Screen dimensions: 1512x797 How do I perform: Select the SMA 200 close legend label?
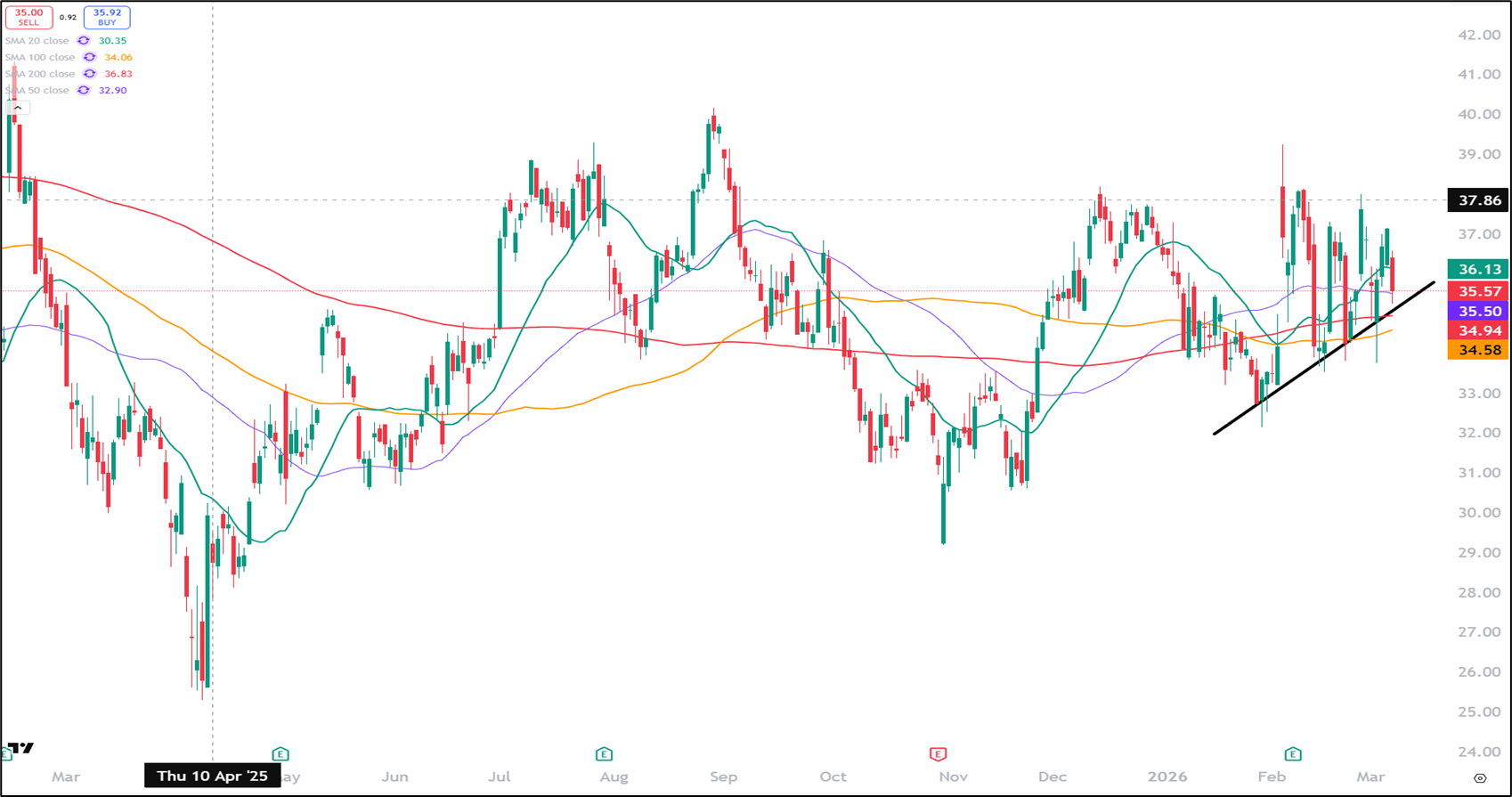point(39,74)
